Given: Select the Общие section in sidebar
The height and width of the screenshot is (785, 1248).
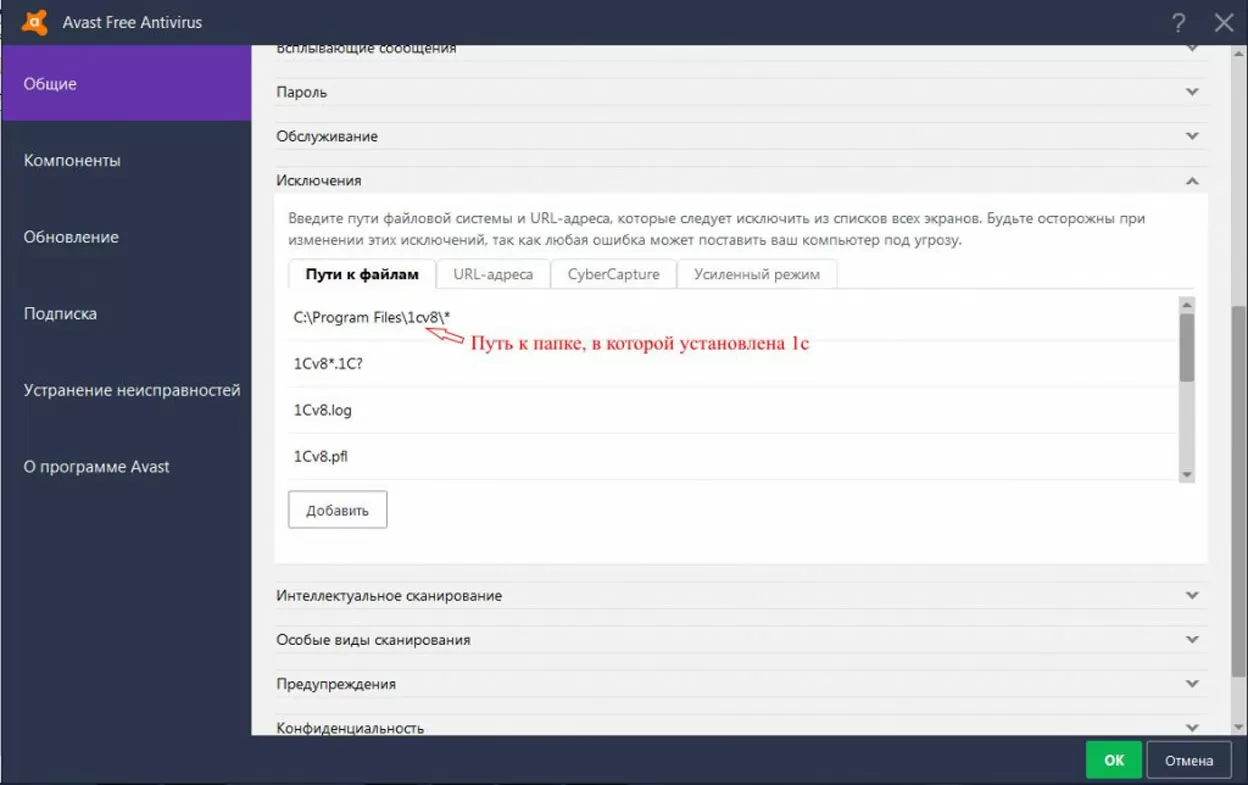Looking at the screenshot, I should [126, 84].
